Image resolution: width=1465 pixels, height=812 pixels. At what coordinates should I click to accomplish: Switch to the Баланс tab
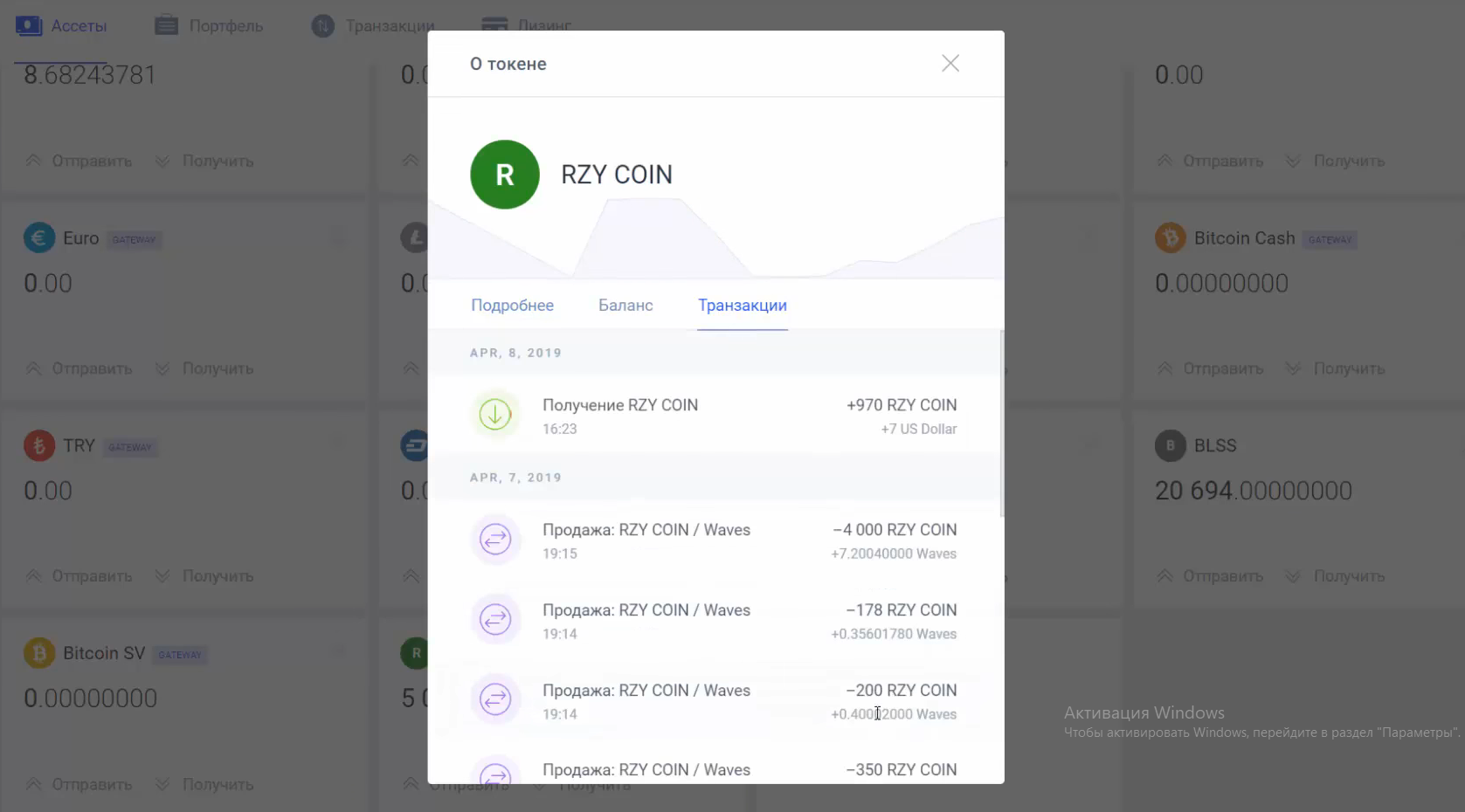coord(625,305)
